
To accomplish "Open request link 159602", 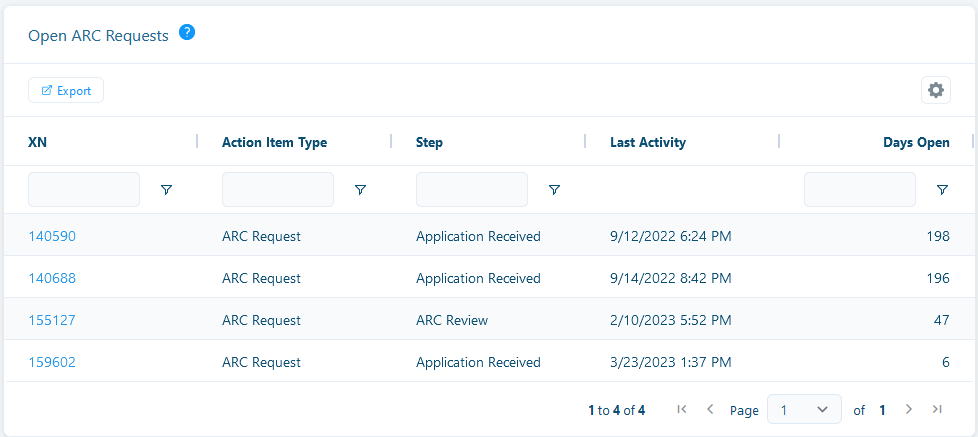I will [52, 362].
